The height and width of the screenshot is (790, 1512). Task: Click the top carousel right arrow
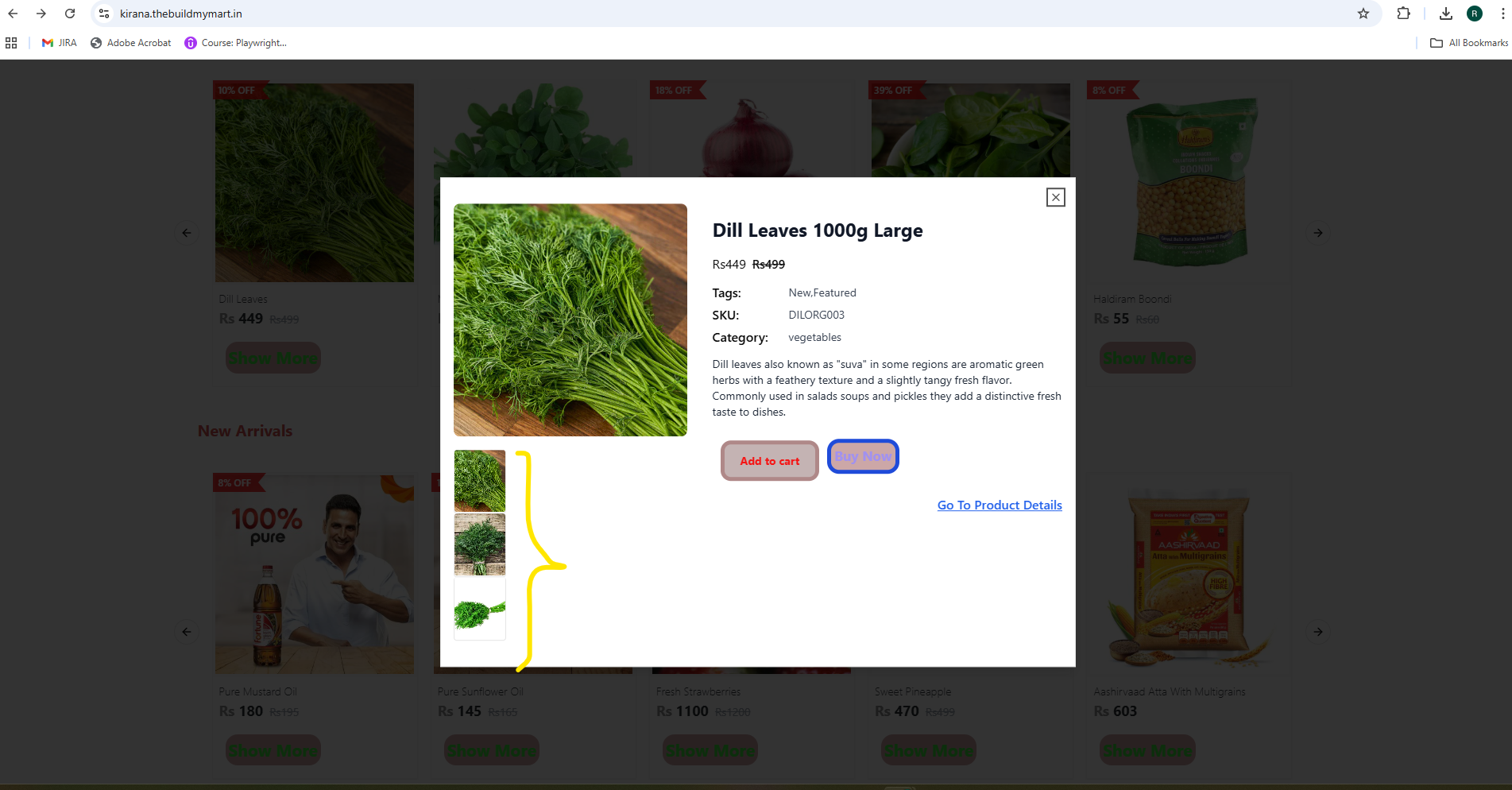click(x=1318, y=233)
